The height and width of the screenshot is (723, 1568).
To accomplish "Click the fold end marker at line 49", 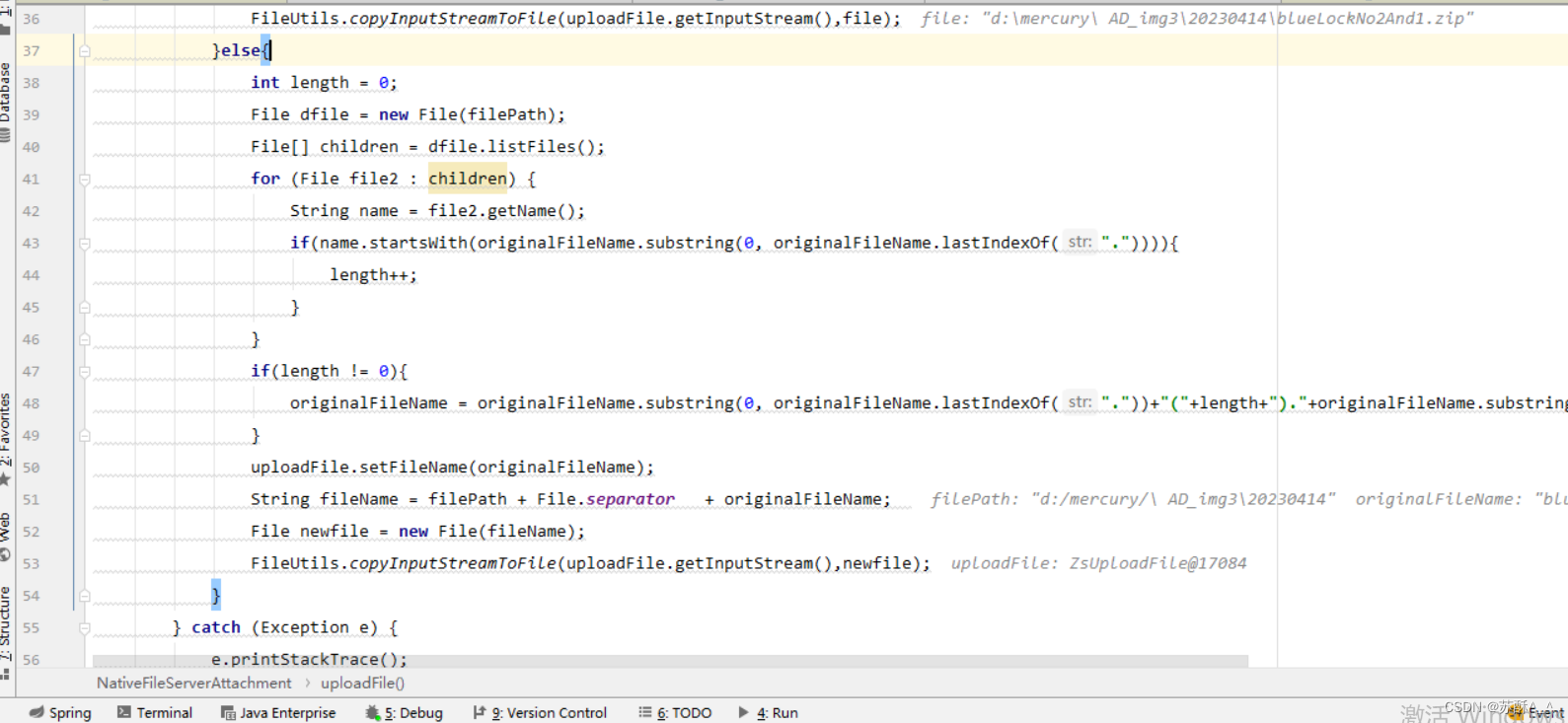I will [85, 436].
